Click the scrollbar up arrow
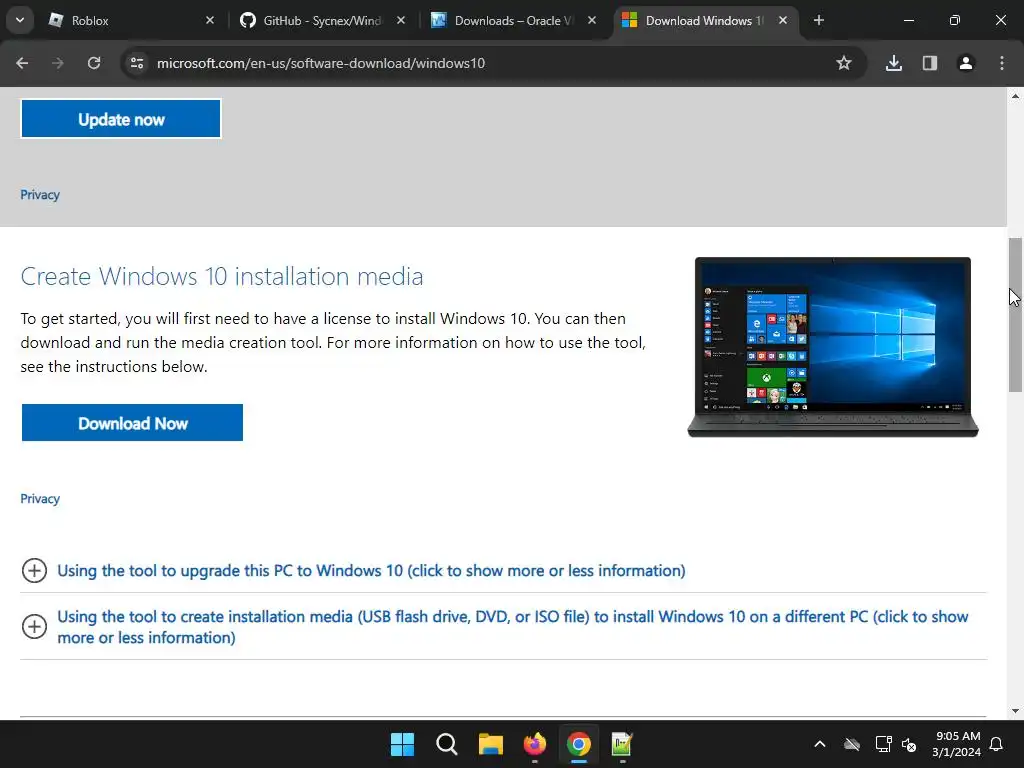The image size is (1024, 768). click(x=1015, y=96)
